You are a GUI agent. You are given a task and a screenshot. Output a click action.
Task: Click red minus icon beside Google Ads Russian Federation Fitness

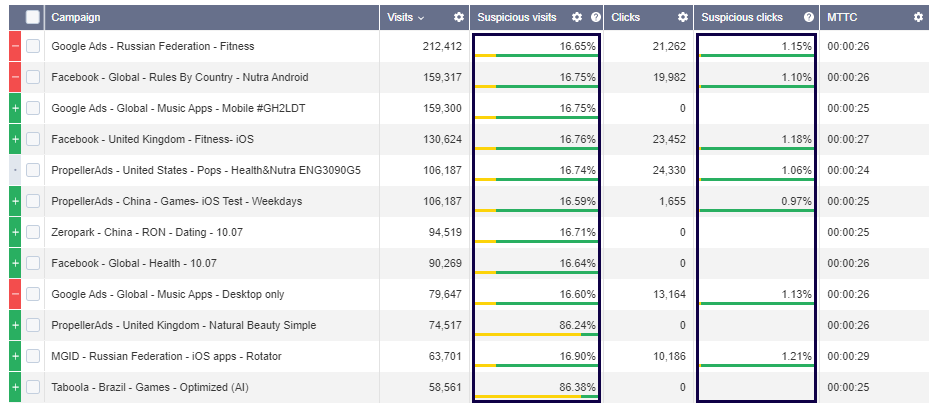[14, 46]
